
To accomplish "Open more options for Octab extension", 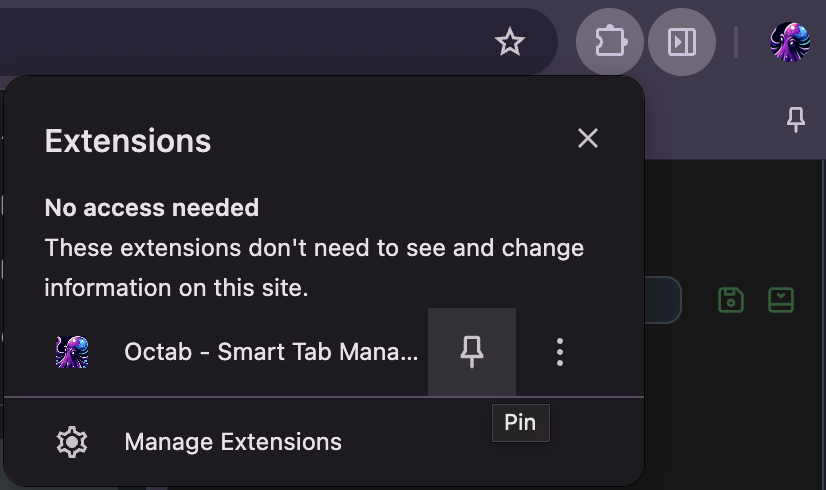I will 560,352.
